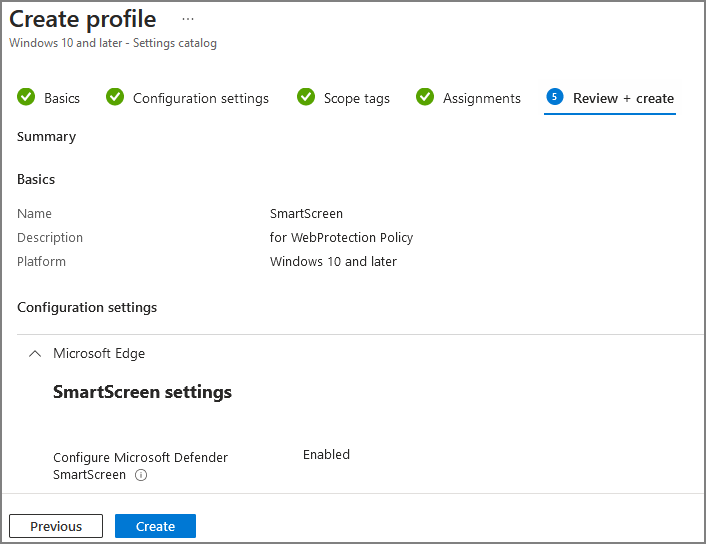This screenshot has width=706, height=544.
Task: Open the Configuration settings step tab
Action: [x=187, y=98]
